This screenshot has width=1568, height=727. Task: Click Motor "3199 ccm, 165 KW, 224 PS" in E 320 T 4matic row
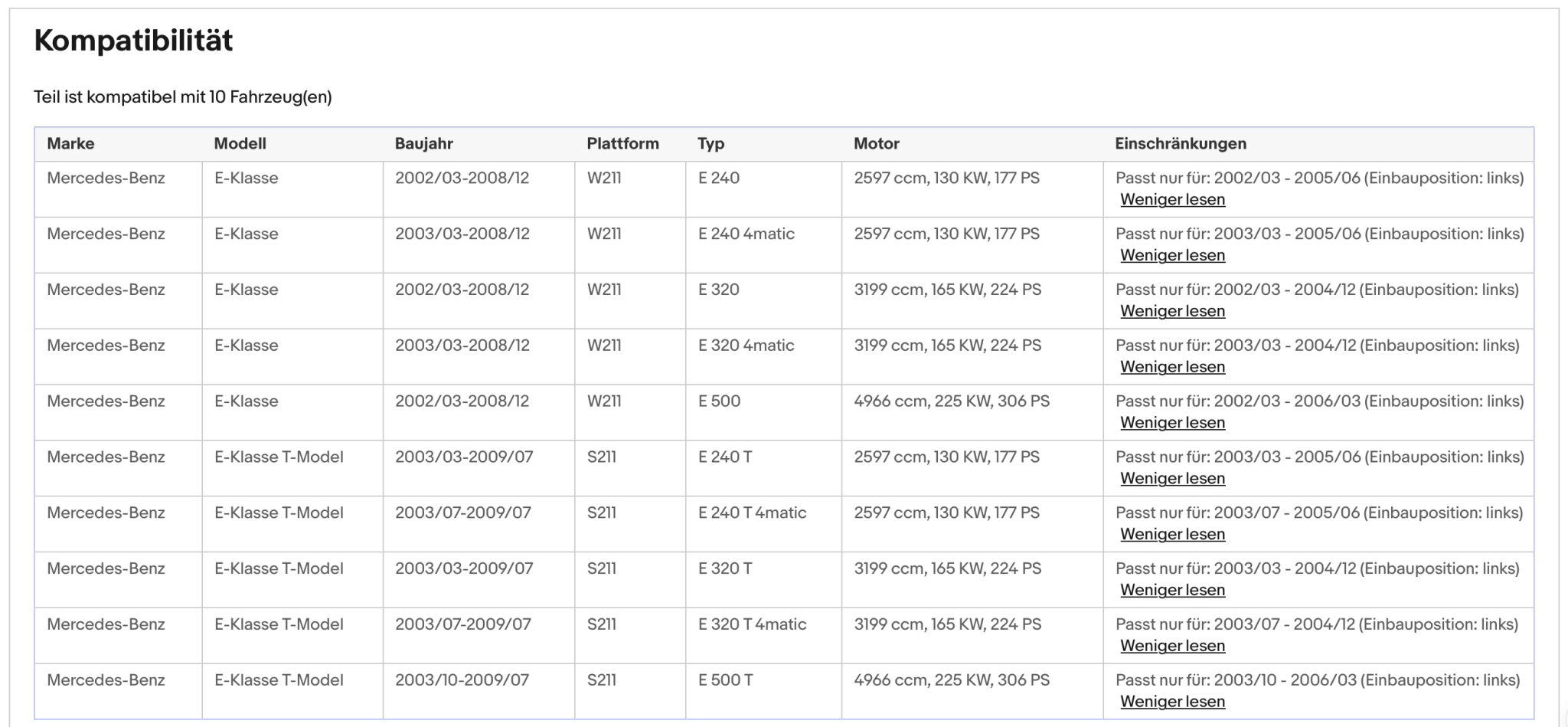(x=948, y=625)
